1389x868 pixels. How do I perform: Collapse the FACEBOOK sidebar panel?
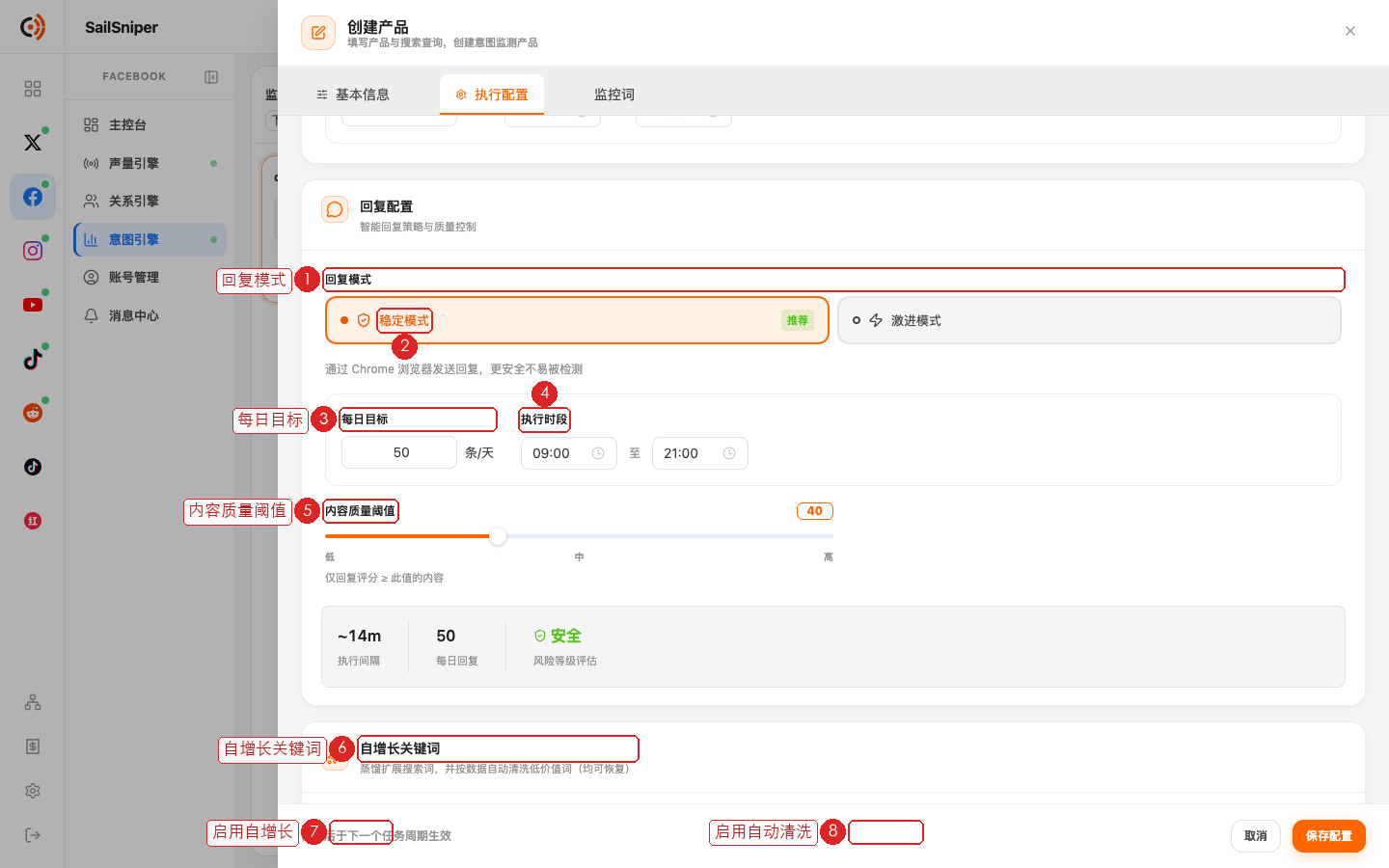click(211, 77)
